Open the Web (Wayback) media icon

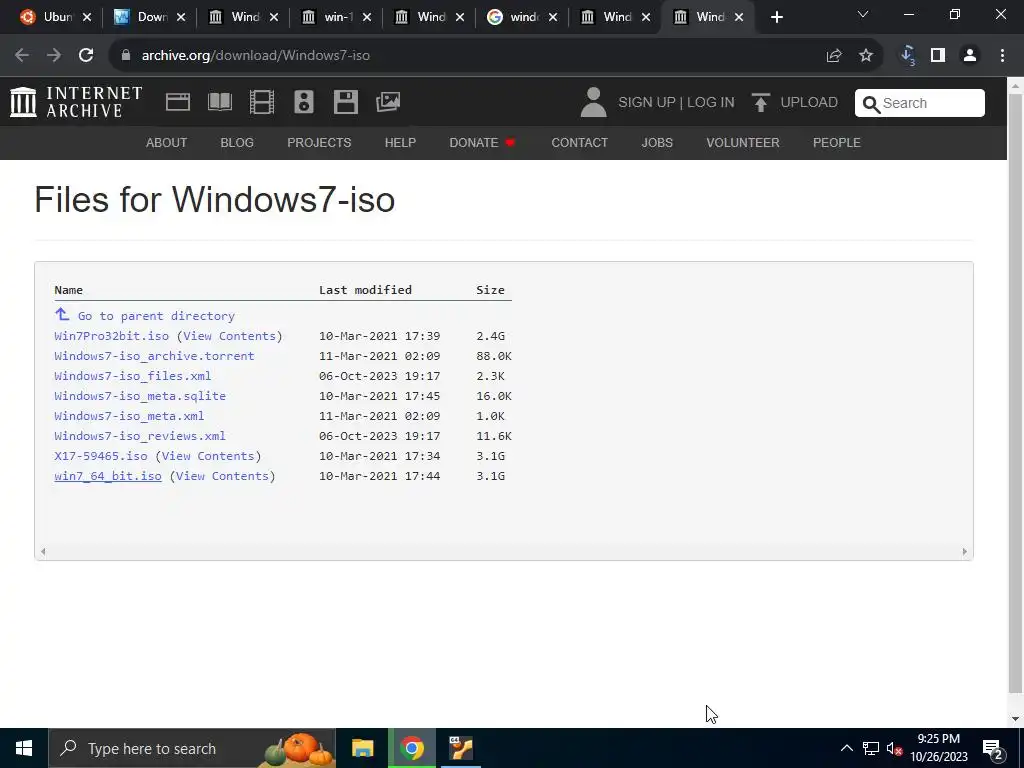click(178, 103)
